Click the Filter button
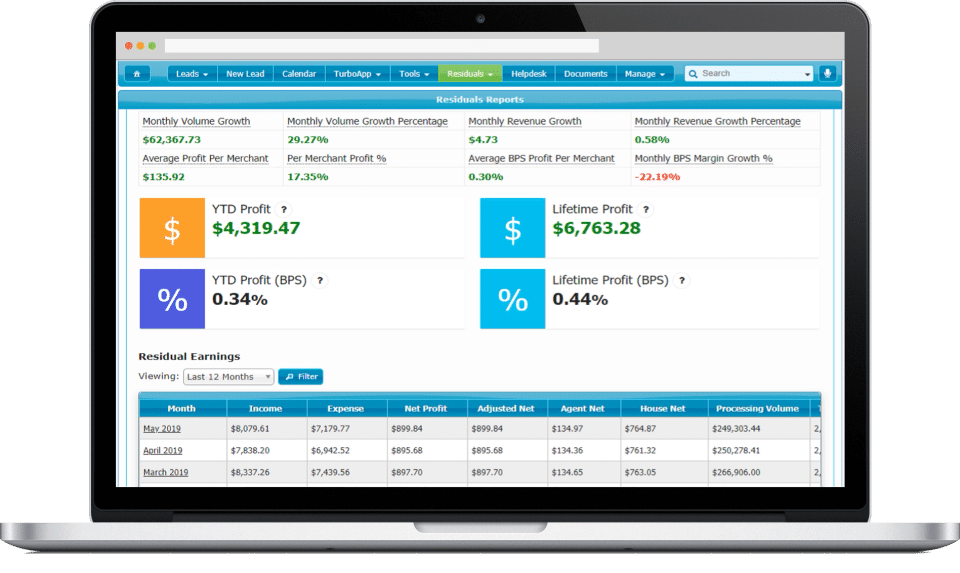The height and width of the screenshot is (573, 960). [x=301, y=376]
